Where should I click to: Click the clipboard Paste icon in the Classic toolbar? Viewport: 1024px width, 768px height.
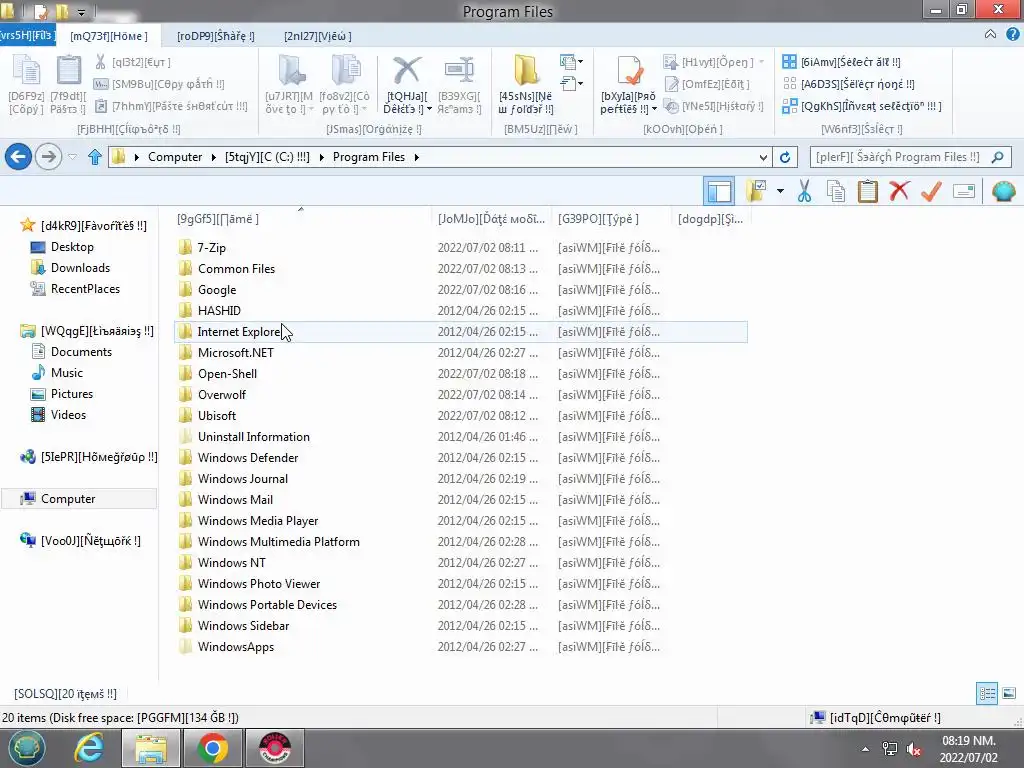click(868, 191)
